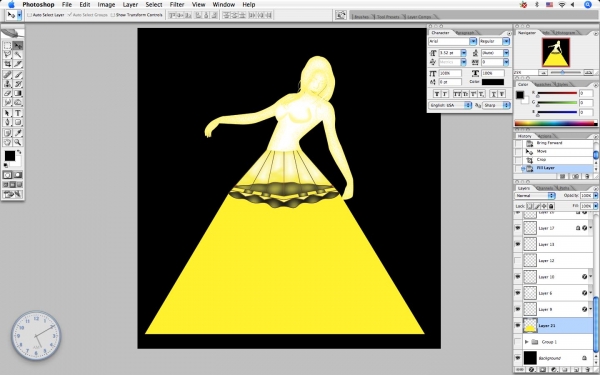Open the Arial font family dropdown
Image resolution: width=600 pixels, height=375 pixels.
(473, 41)
